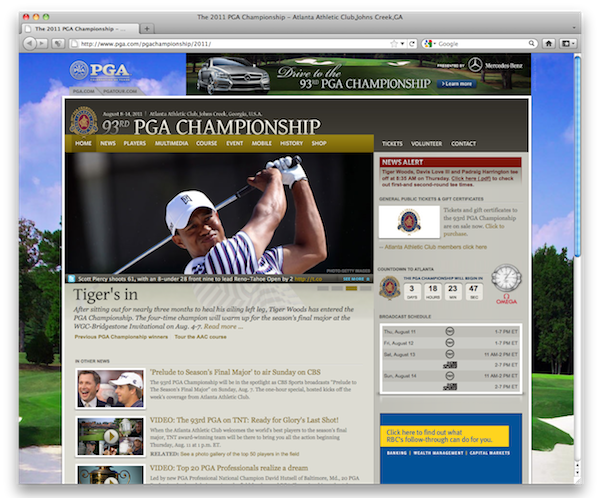
Task: Go to the browser Home icon
Action: point(548,44)
